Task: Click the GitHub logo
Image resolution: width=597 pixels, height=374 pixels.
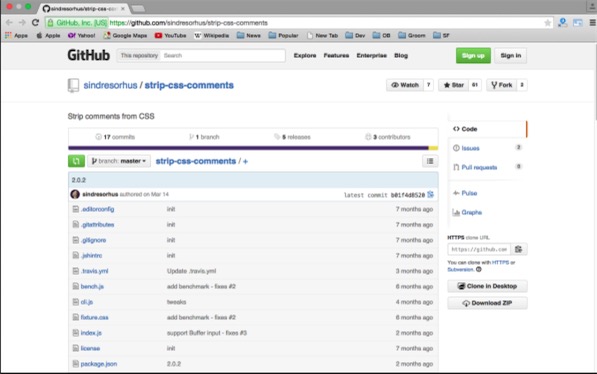Action: tap(88, 55)
